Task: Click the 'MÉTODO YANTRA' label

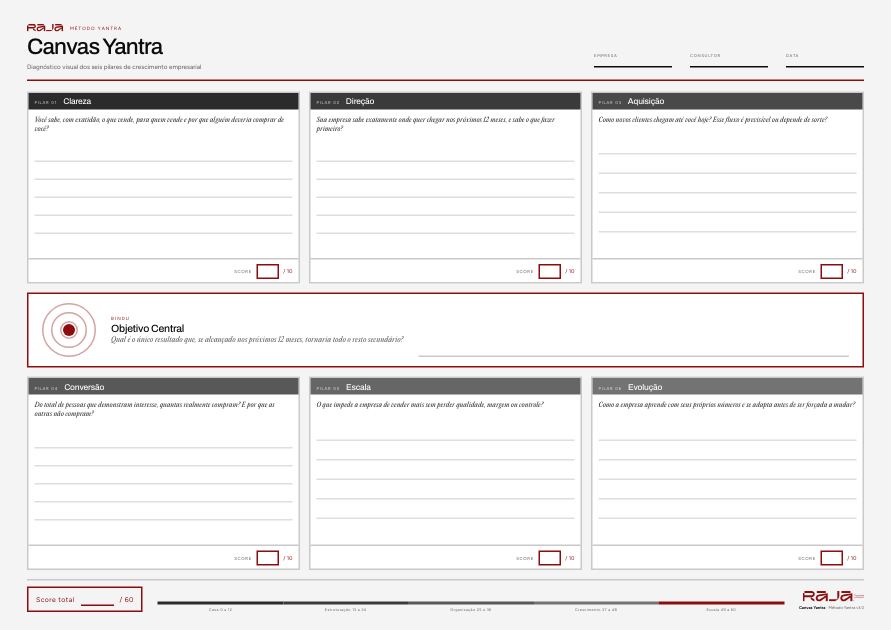Action: [95, 28]
